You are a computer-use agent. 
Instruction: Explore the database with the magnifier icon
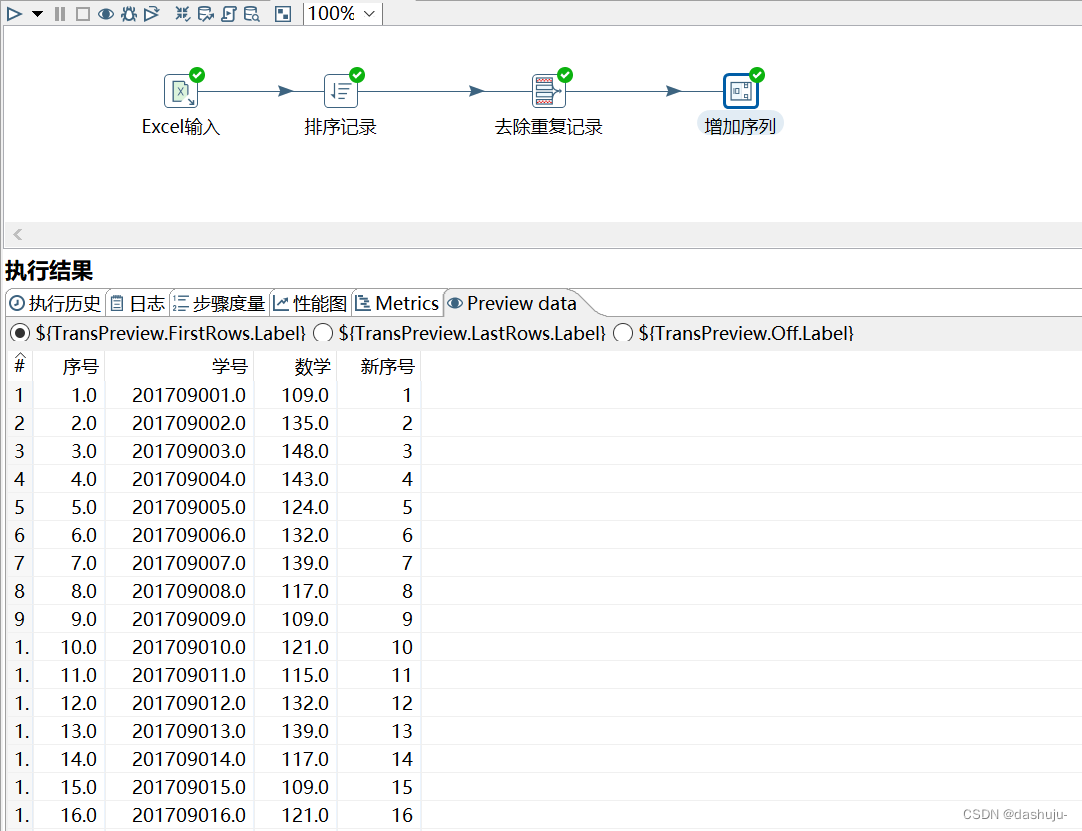click(252, 13)
